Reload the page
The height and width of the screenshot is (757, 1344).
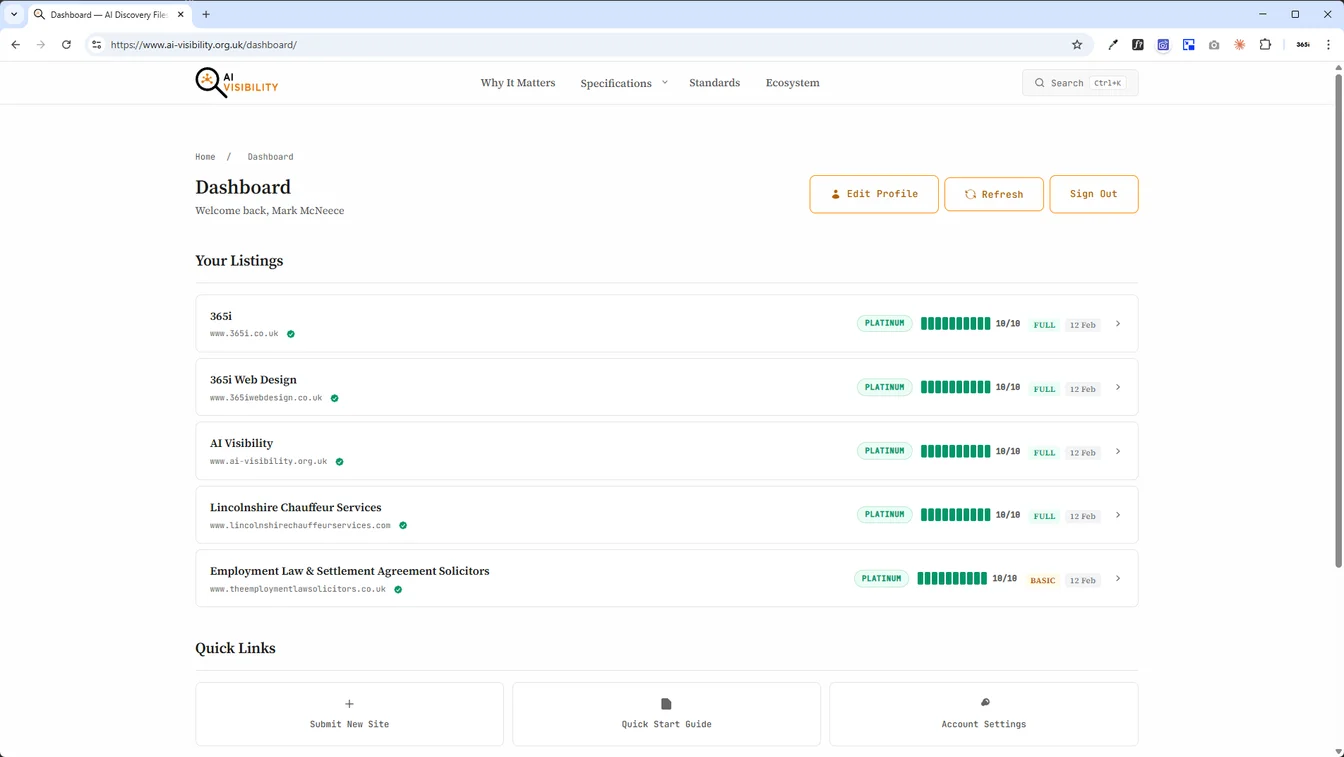point(66,44)
